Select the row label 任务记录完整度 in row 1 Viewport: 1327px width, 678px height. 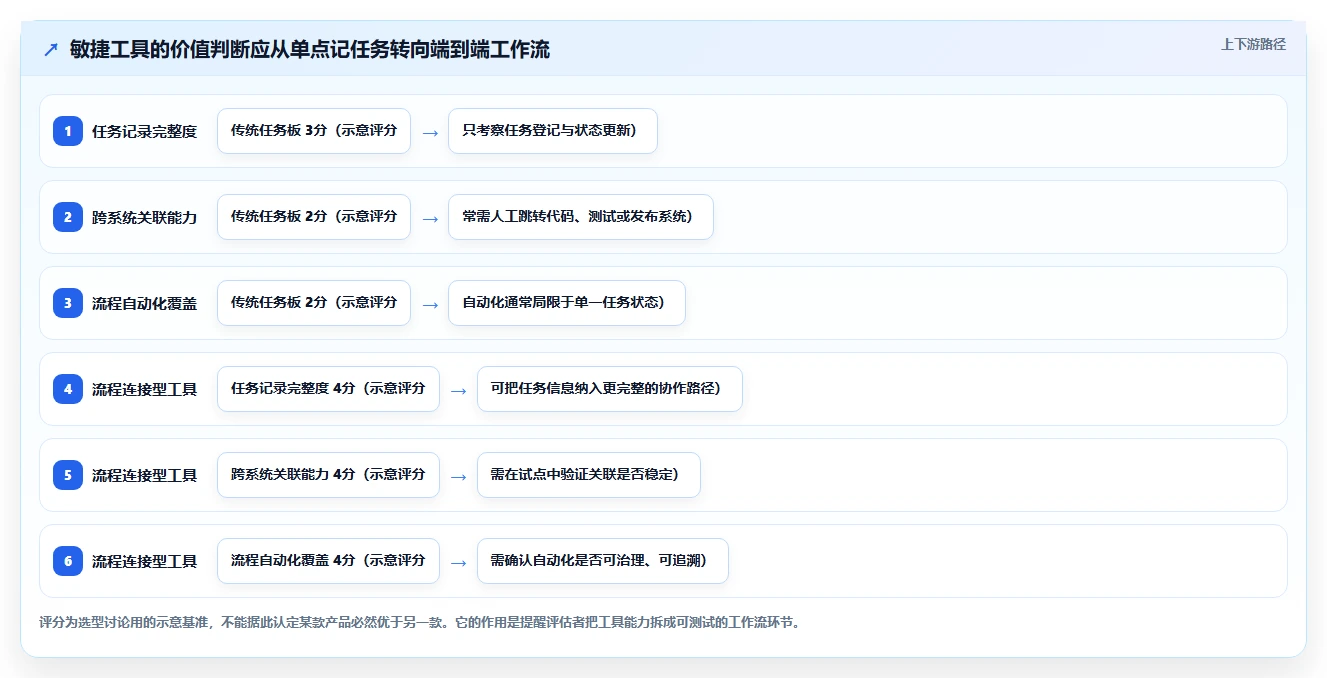144,131
